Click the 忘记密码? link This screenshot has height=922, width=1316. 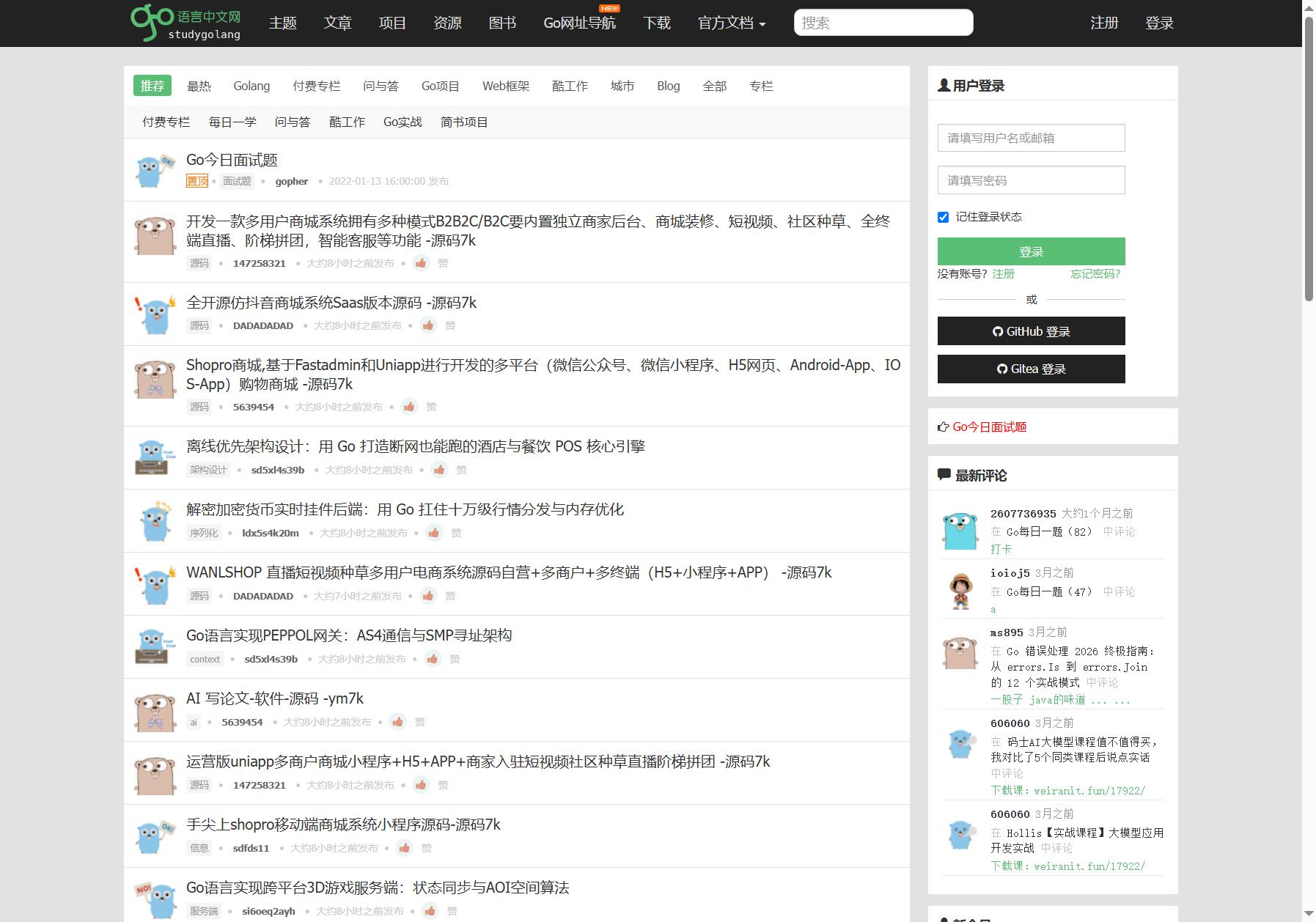click(1095, 273)
